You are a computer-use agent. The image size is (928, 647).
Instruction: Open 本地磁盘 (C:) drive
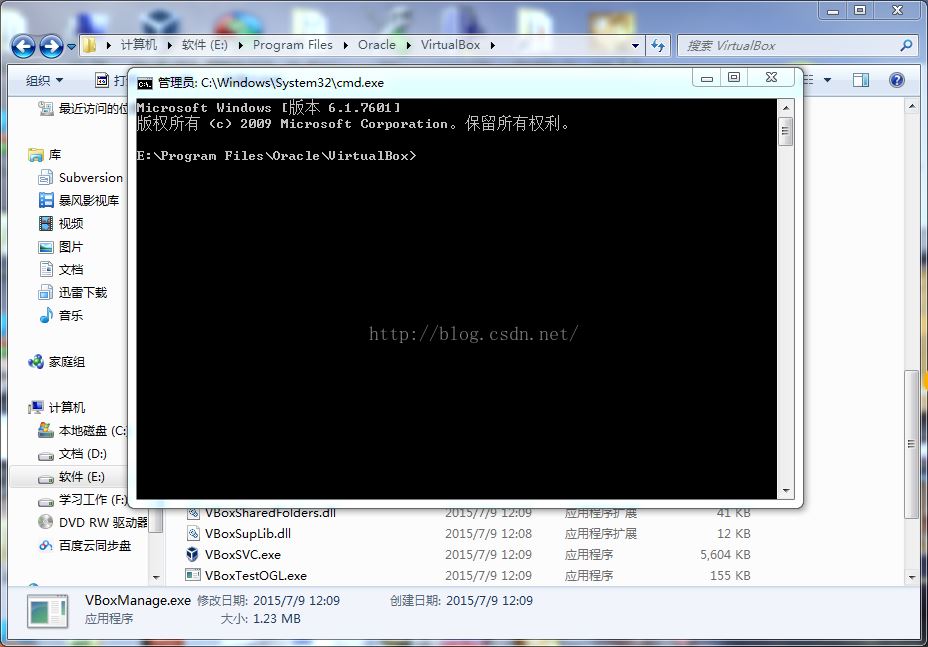coord(83,431)
